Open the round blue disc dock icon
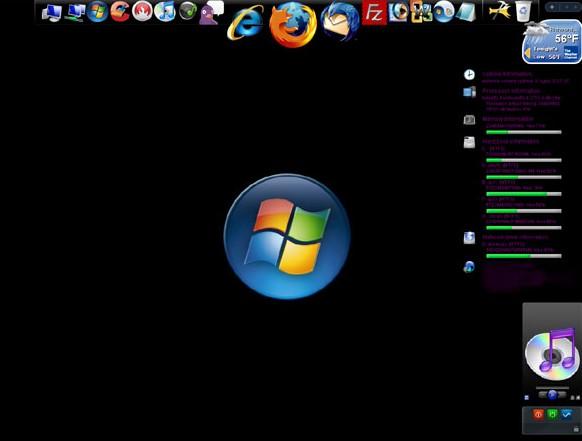The width and height of the screenshot is (582, 441). point(444,12)
